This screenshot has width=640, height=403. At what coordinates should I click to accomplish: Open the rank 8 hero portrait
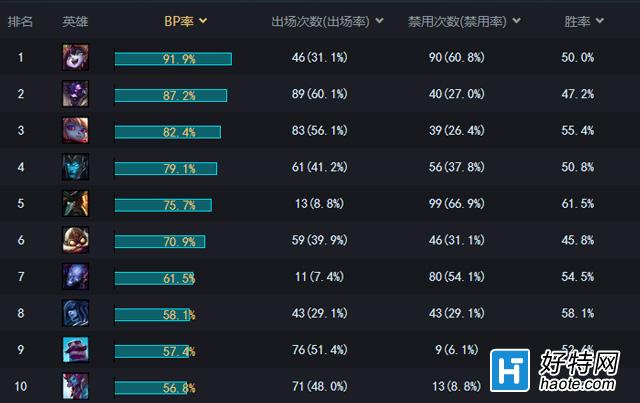click(x=76, y=313)
